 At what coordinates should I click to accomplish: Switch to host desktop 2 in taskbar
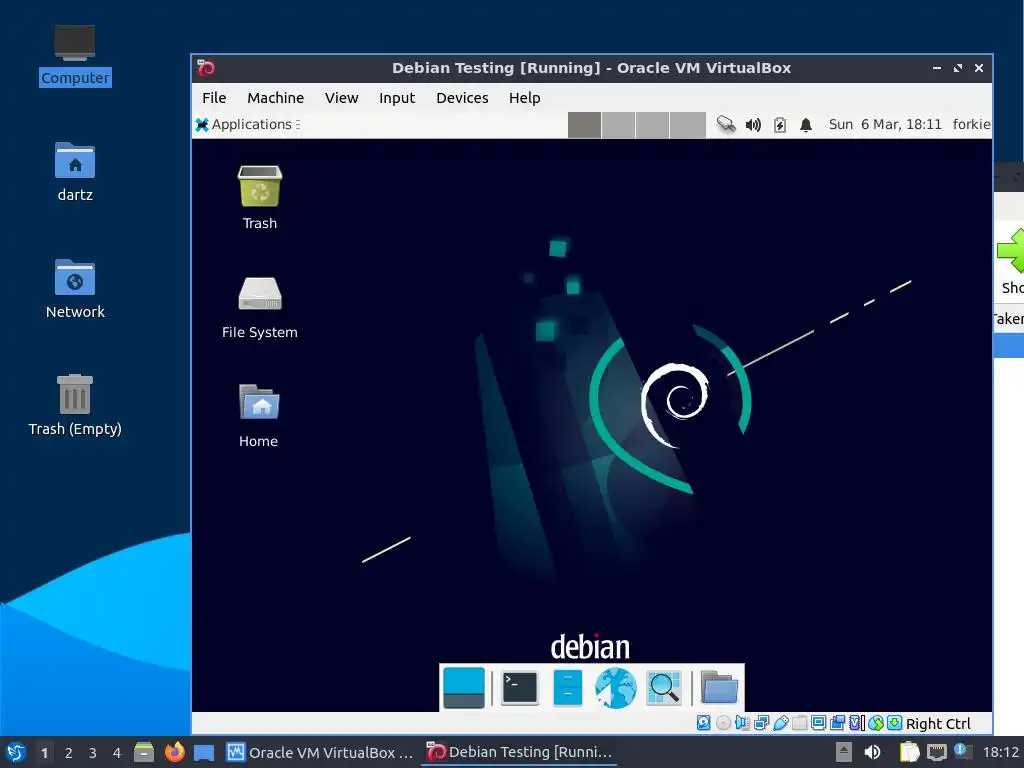point(69,753)
